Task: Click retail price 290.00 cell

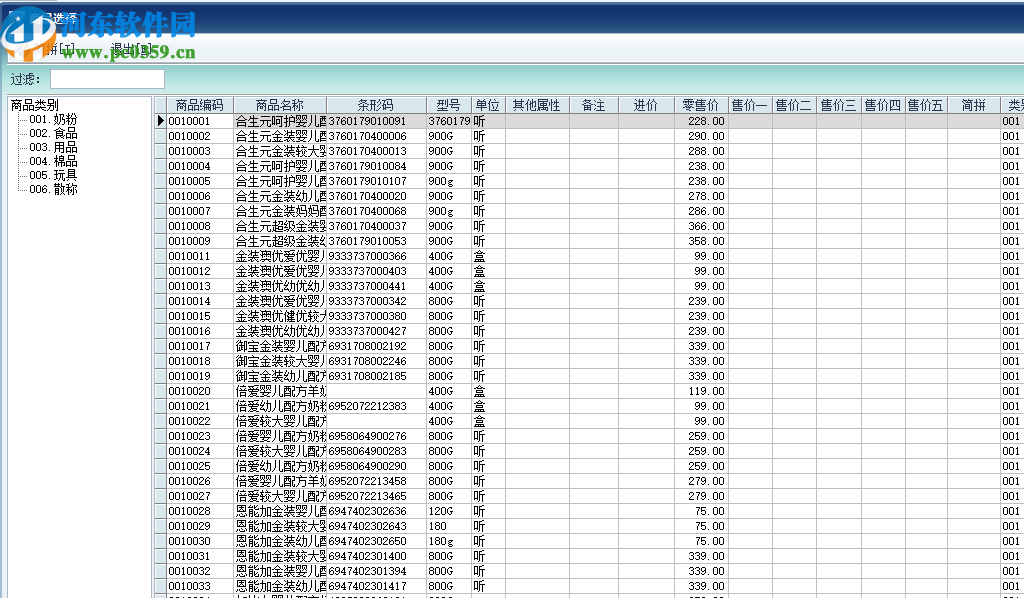Action: (701, 136)
